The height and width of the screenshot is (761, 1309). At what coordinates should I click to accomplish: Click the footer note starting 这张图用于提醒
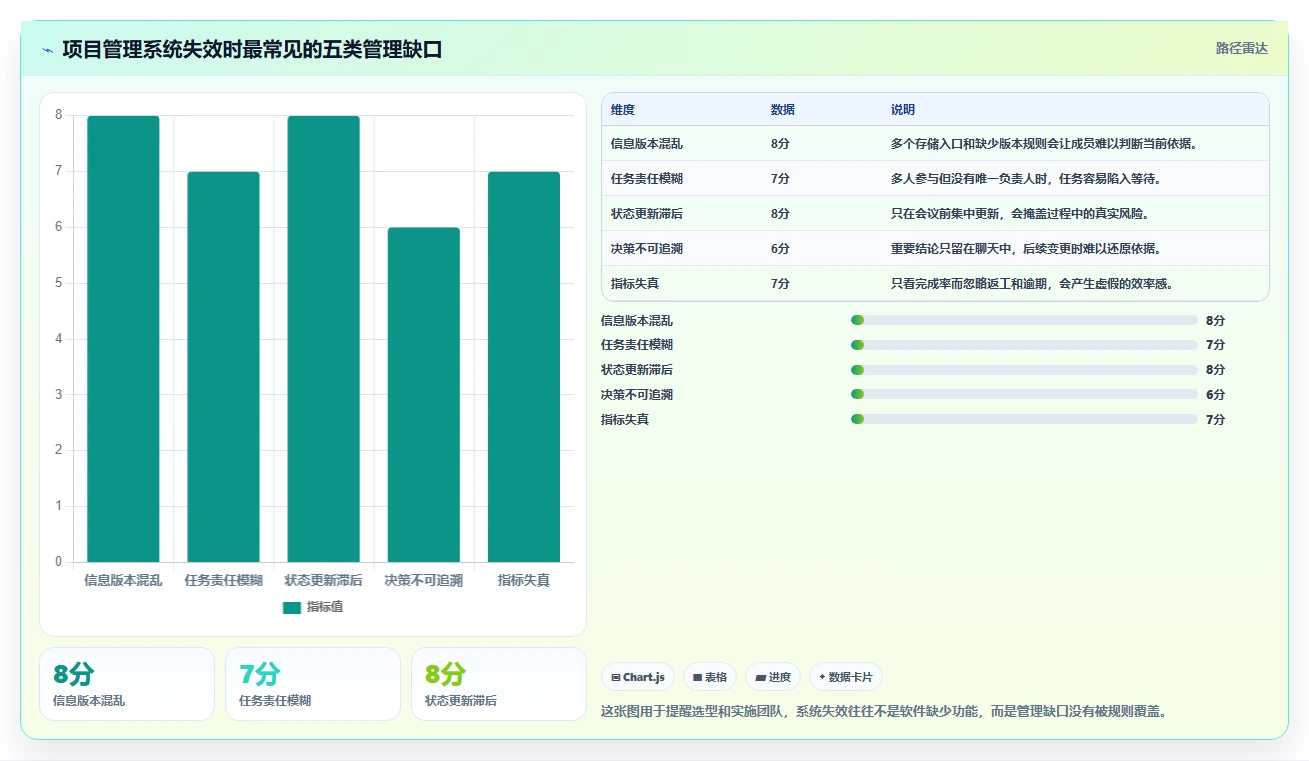[x=884, y=712]
